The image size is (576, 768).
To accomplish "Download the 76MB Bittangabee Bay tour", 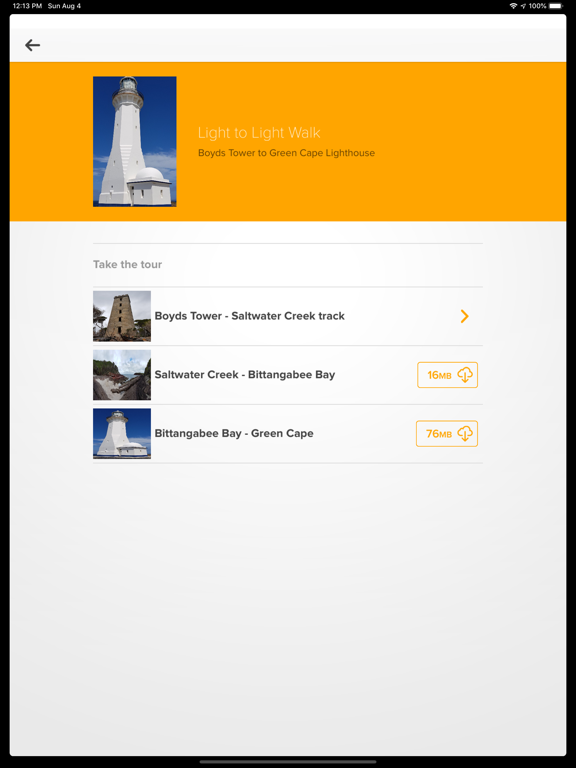I will point(447,434).
